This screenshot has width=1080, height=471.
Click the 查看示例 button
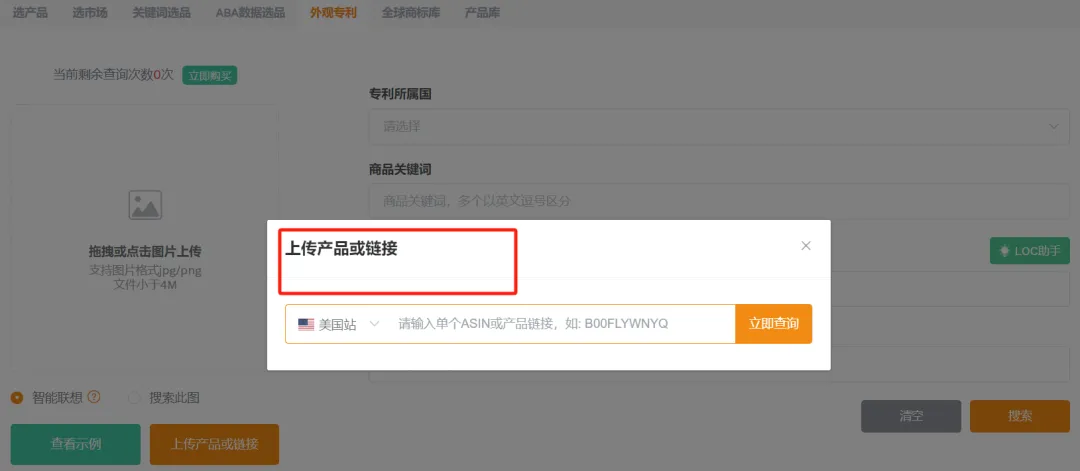tap(76, 444)
